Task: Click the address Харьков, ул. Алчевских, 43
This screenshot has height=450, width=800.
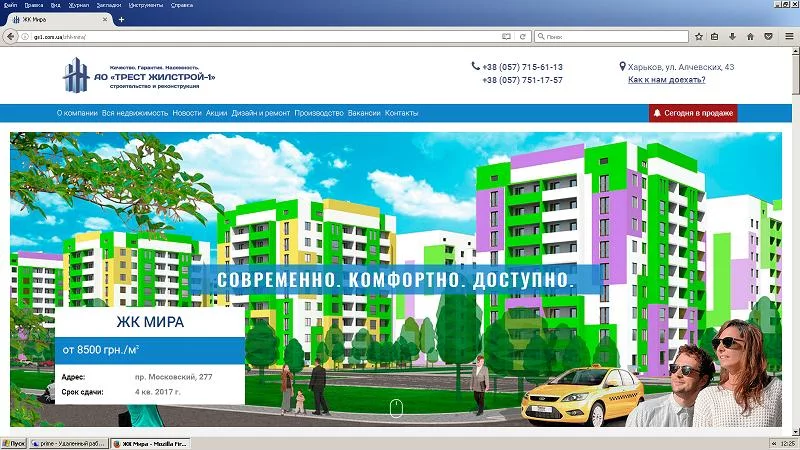Action: (x=681, y=67)
